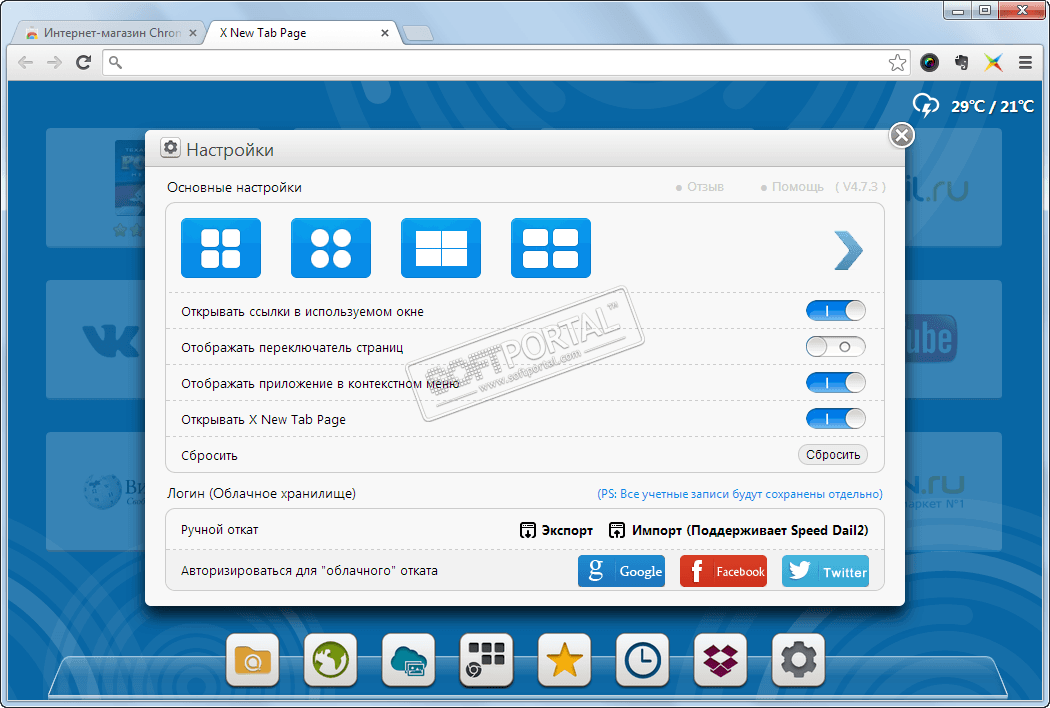
Task: Select the four circles grid layout
Action: [x=331, y=248]
